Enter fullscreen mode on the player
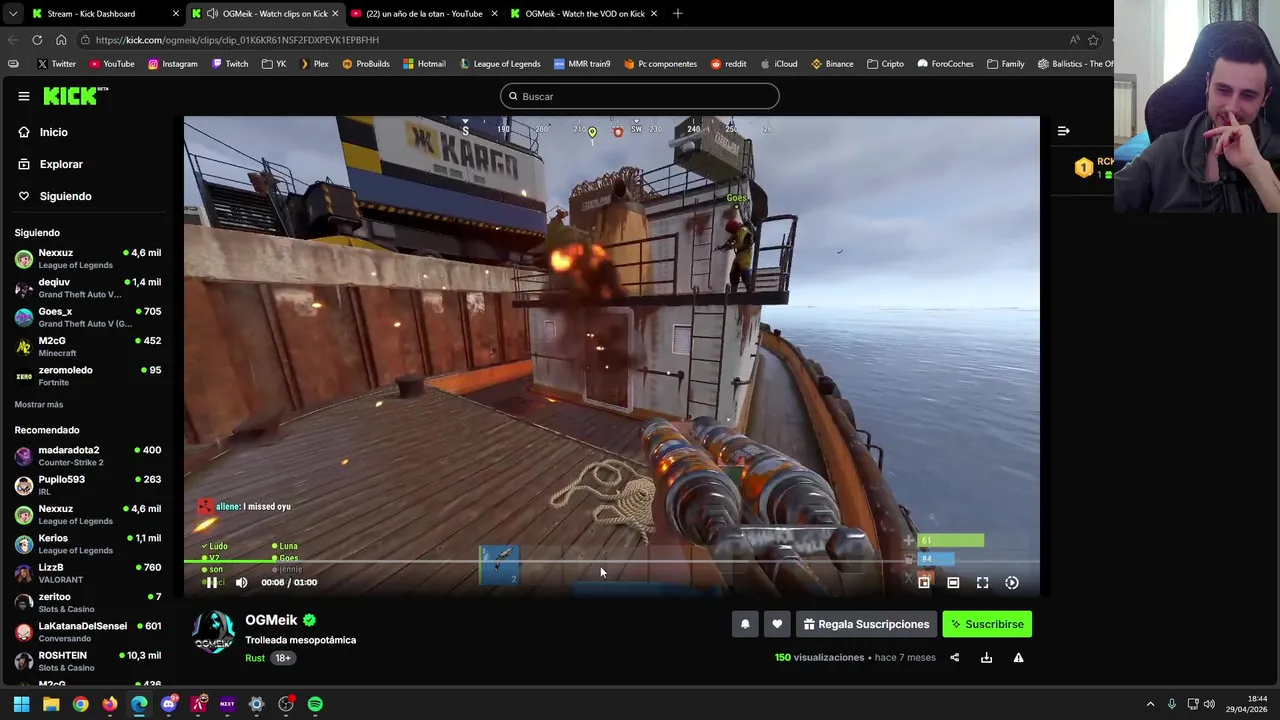The width and height of the screenshot is (1280, 720). coord(982,582)
